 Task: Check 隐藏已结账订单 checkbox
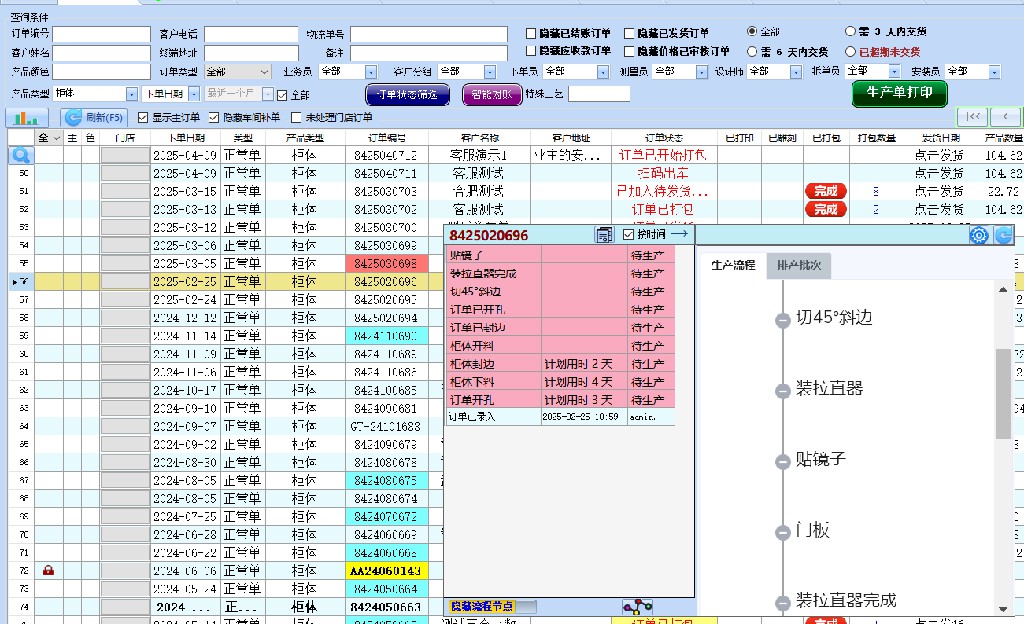[x=531, y=33]
